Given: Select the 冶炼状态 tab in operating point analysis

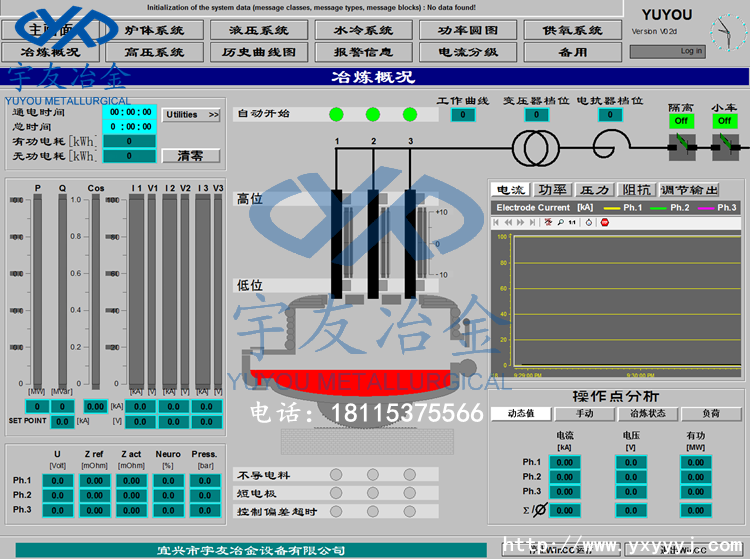Looking at the screenshot, I should pyautogui.click(x=640, y=413).
